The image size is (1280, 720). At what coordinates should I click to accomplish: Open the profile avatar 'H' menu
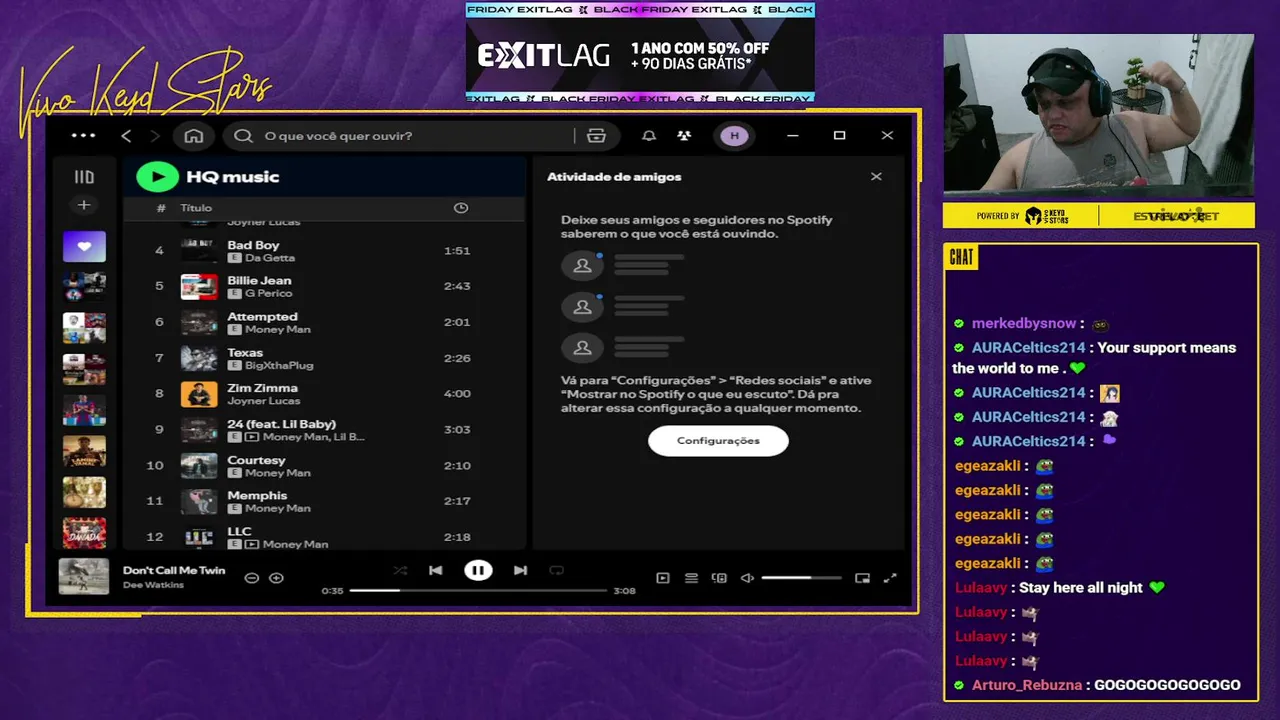734,136
